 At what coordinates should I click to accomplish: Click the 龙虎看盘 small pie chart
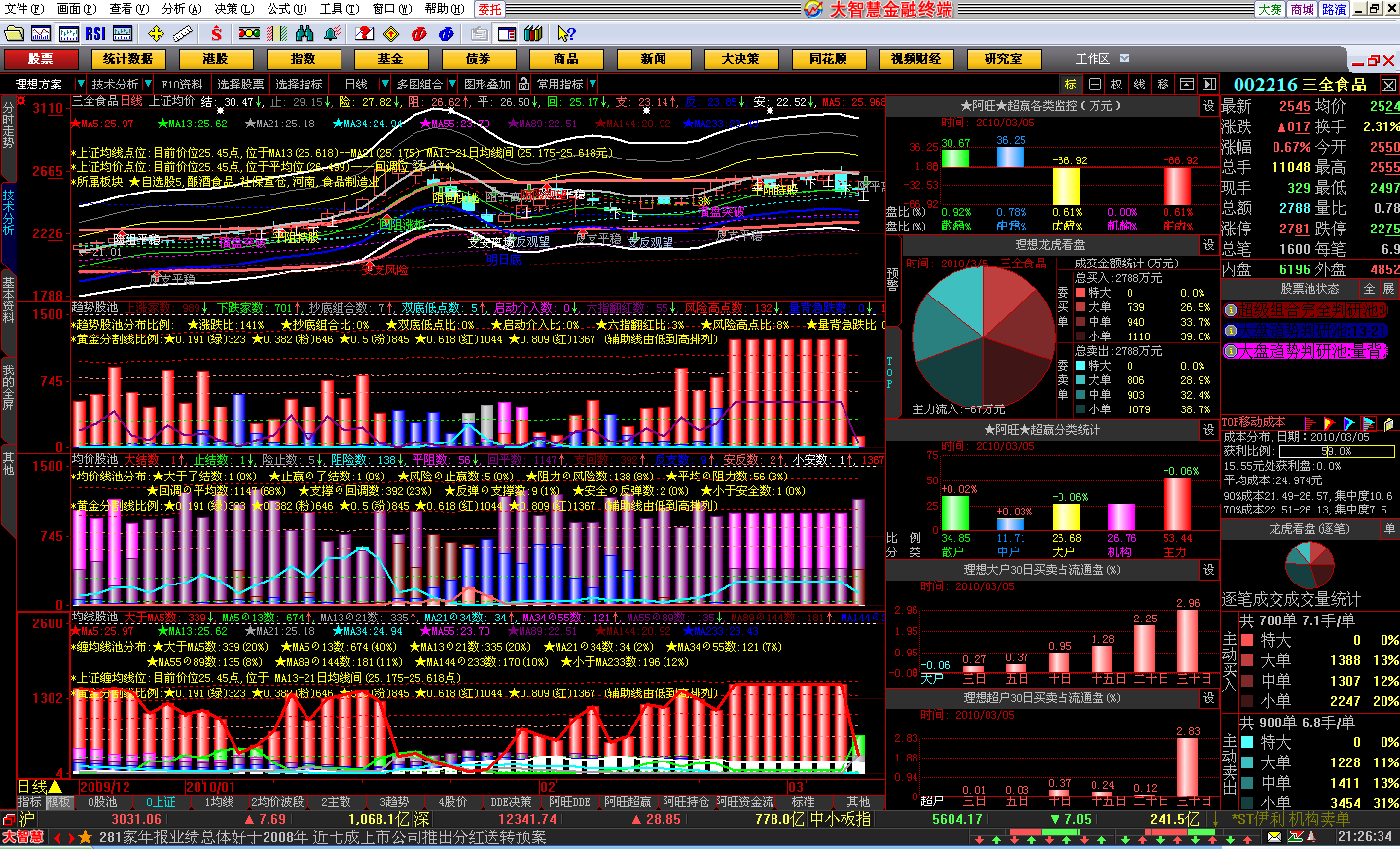1310,565
